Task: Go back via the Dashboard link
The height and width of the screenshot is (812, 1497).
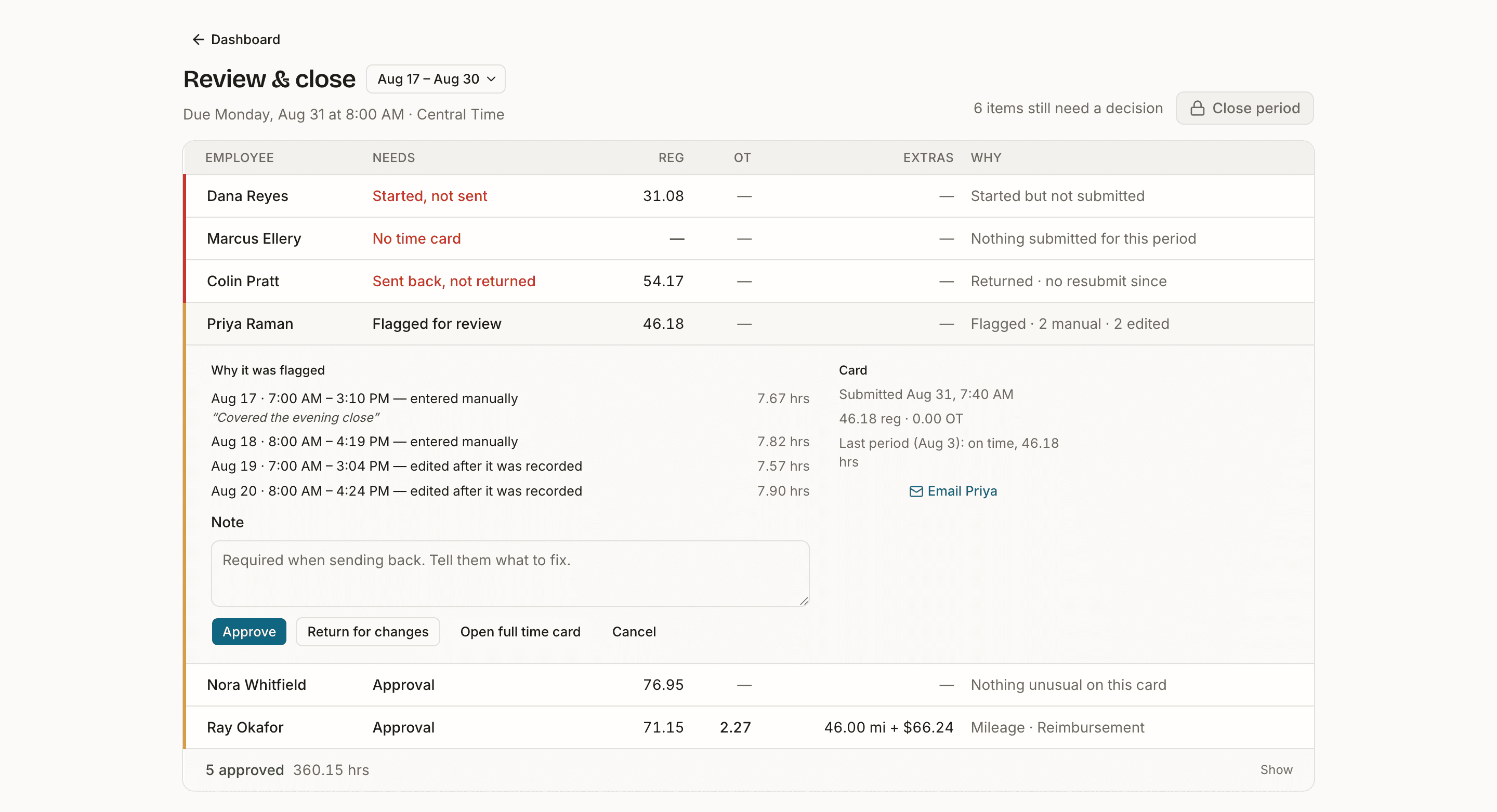Action: pyautogui.click(x=236, y=39)
